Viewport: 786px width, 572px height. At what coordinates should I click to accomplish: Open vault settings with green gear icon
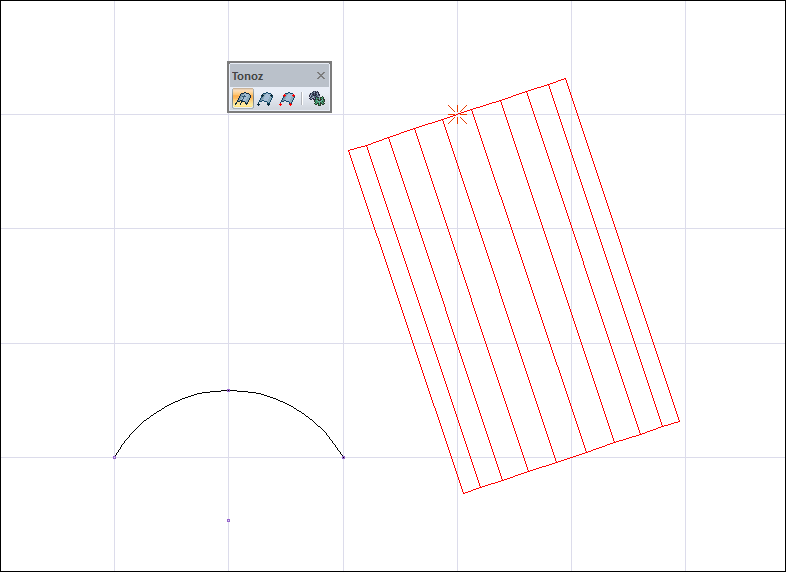[317, 99]
